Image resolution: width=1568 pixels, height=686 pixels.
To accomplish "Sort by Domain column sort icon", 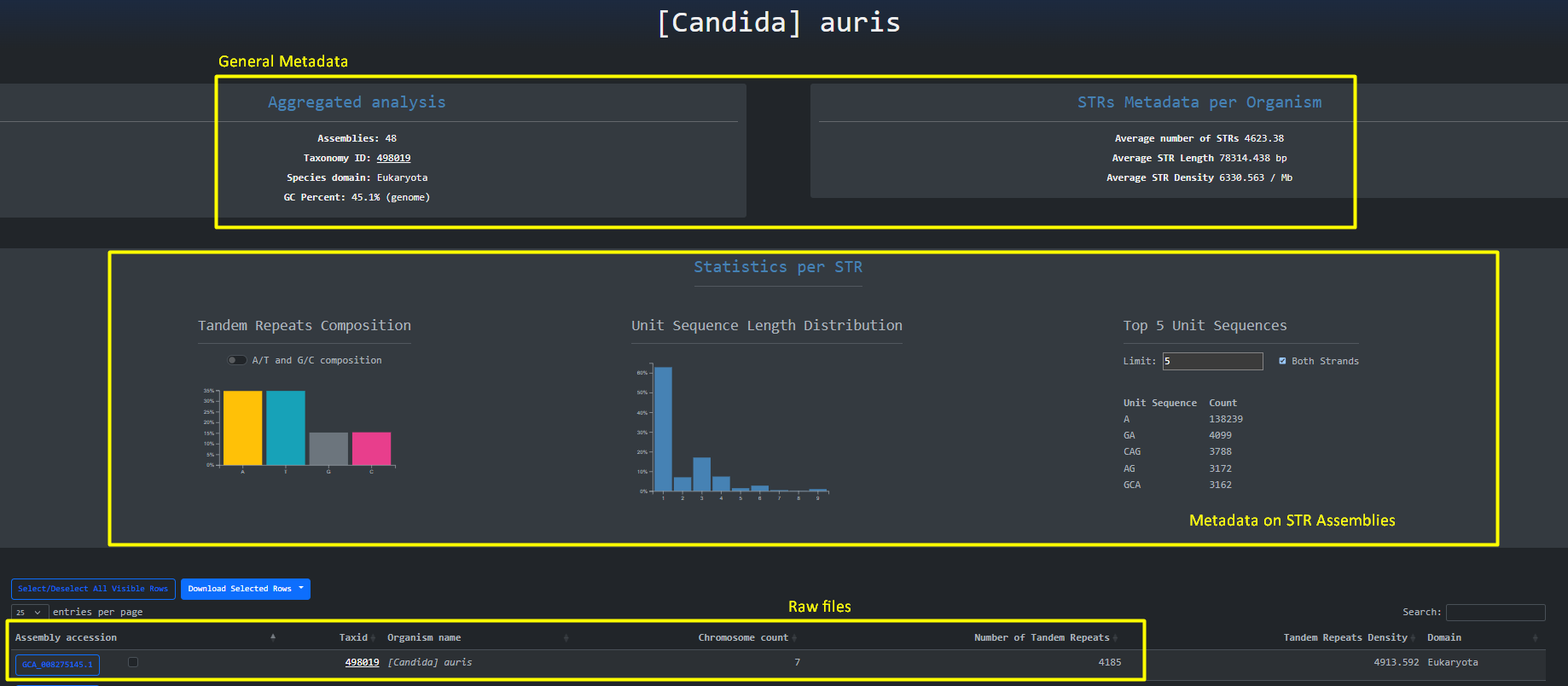I will 1535,638.
